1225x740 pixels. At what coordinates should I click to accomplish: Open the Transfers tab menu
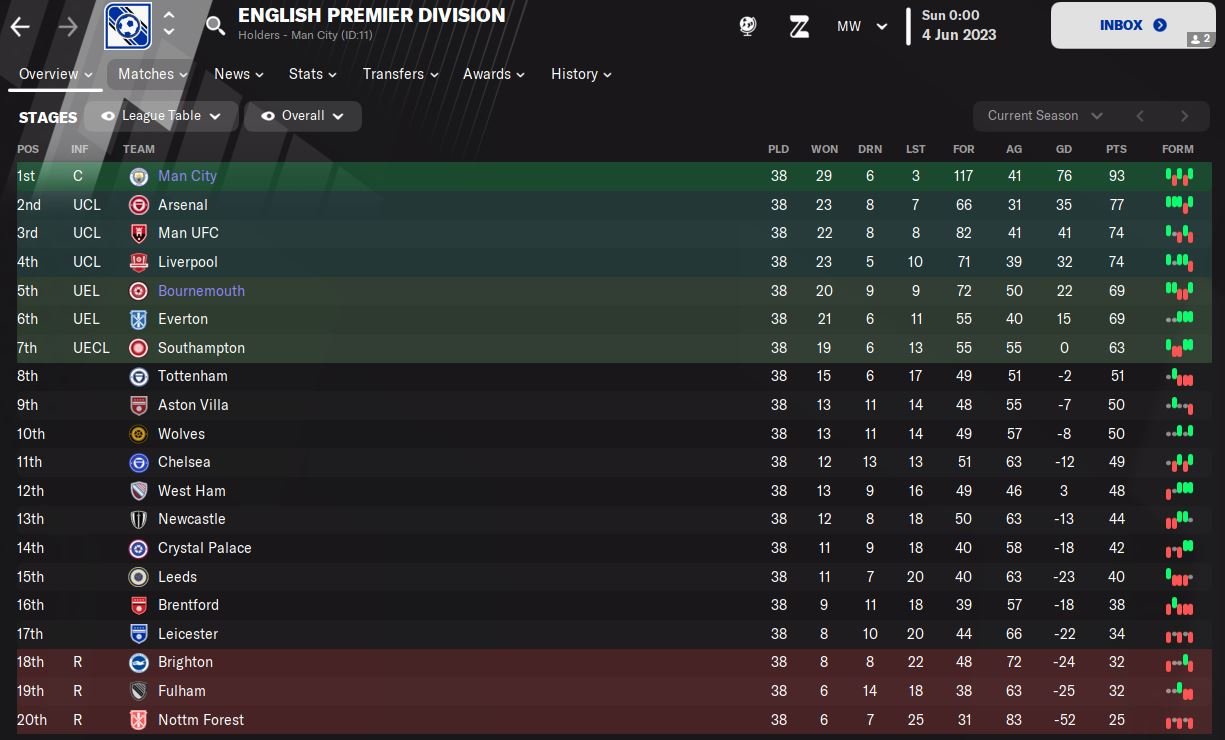[x=400, y=74]
